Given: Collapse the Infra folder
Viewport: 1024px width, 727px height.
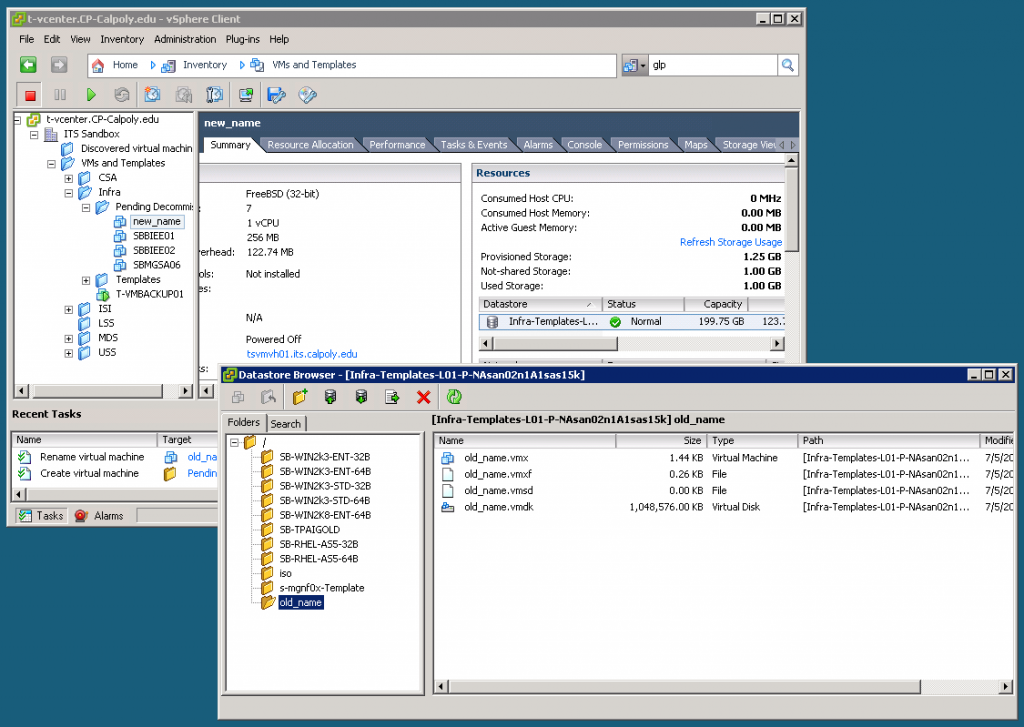Looking at the screenshot, I should point(69,193).
